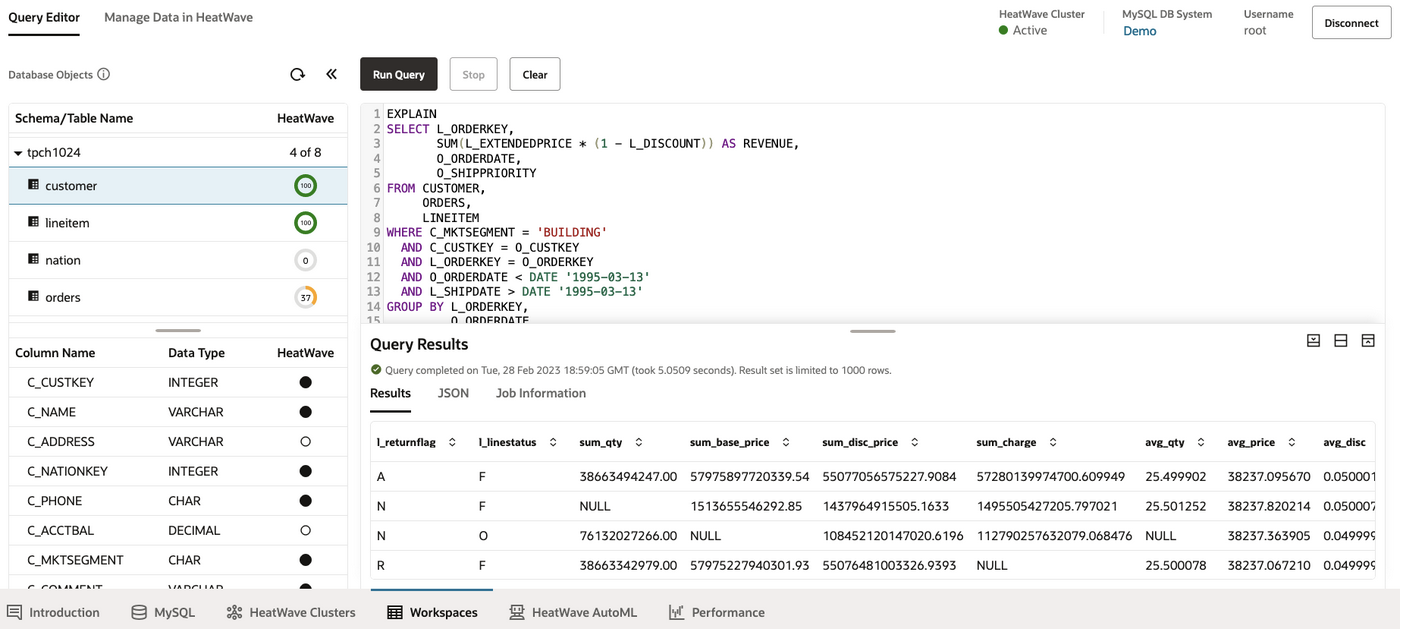Click the orders table 37 percent indicator

[305, 297]
